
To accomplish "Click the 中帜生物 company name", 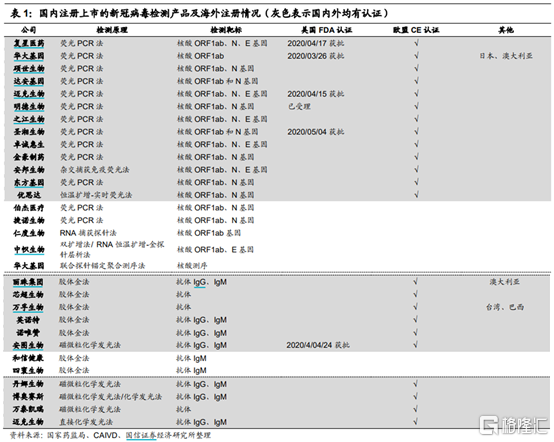I will pyautogui.click(x=29, y=249).
